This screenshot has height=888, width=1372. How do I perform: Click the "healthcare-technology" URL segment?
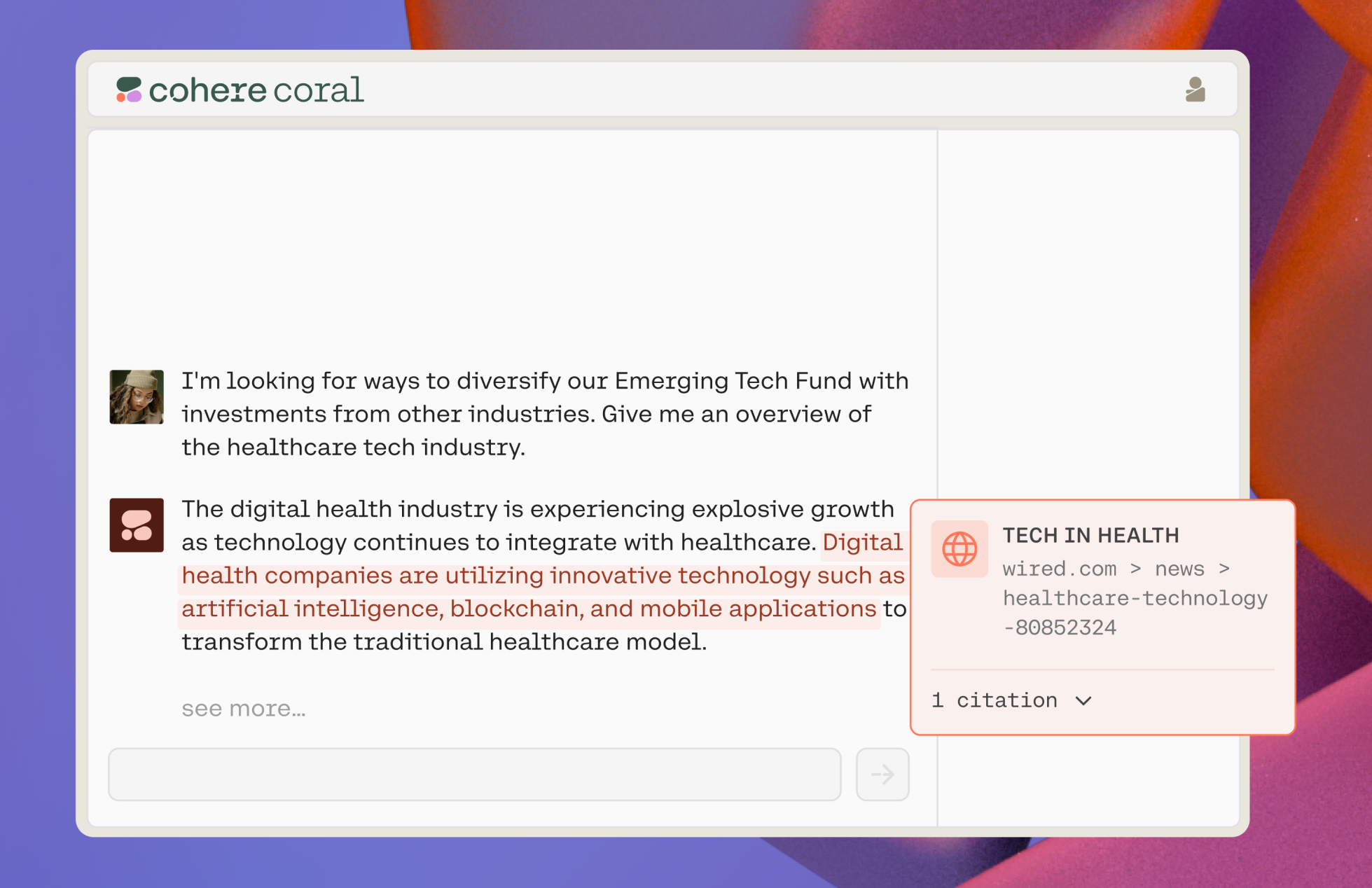1135,598
